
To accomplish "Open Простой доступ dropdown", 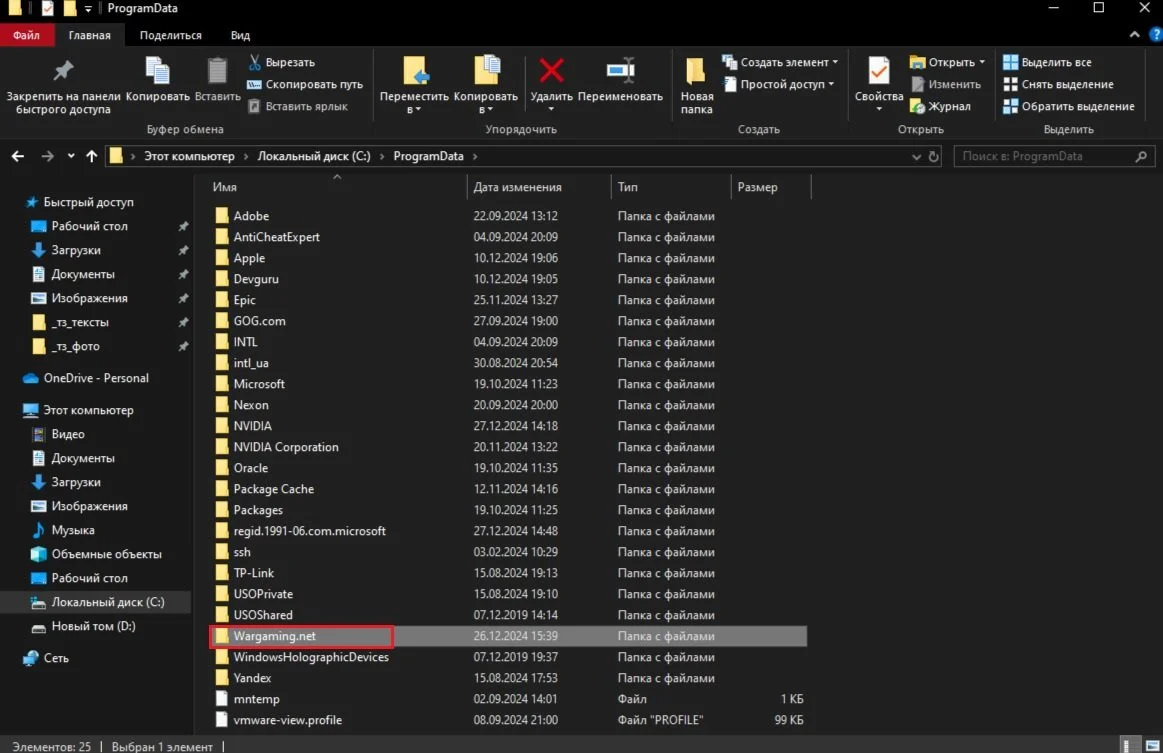I will [x=778, y=85].
